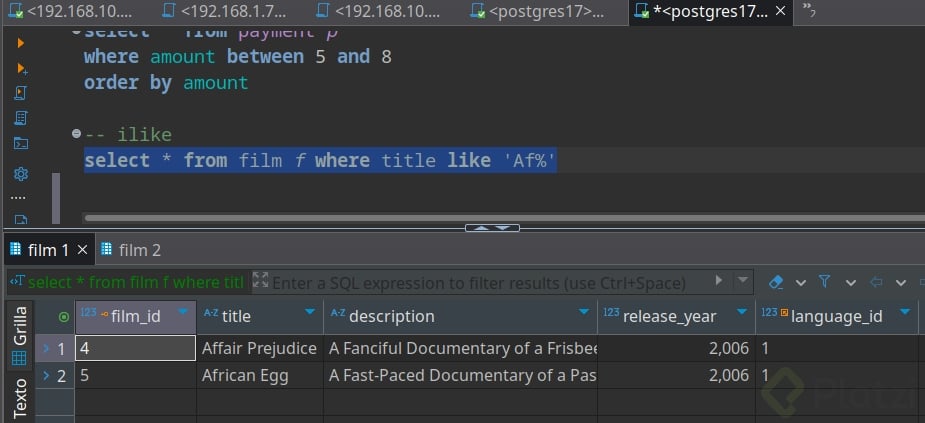Screen dimensions: 925x423
Task: Click the eraser icon to clear filters
Action: point(774,282)
